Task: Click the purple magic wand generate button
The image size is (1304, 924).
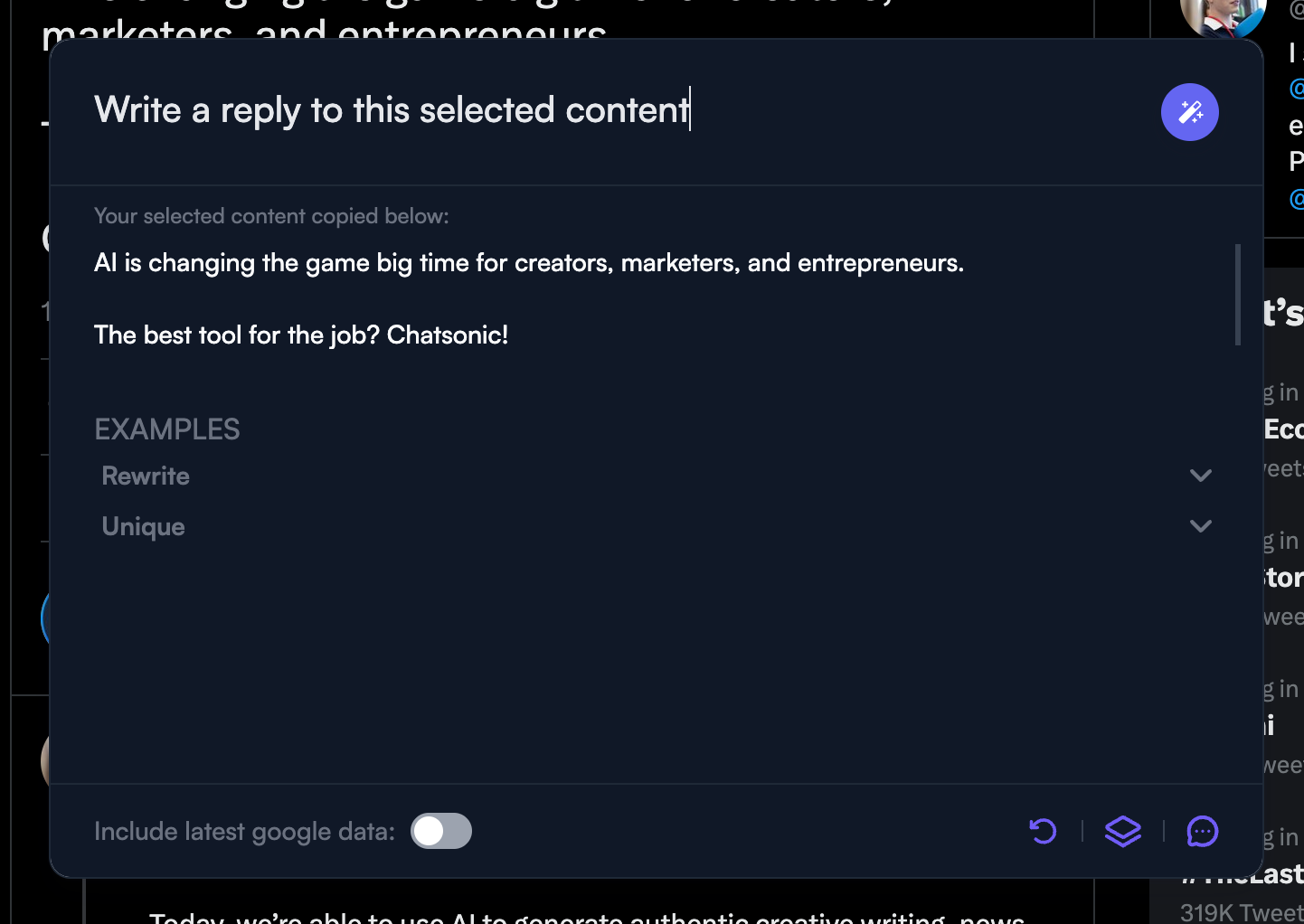Action: point(1189,112)
